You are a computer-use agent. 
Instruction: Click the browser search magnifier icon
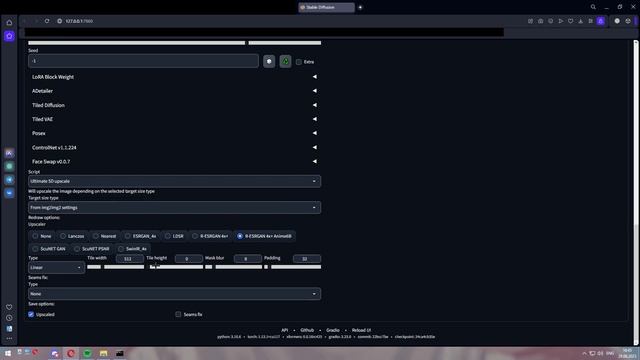coord(593,7)
